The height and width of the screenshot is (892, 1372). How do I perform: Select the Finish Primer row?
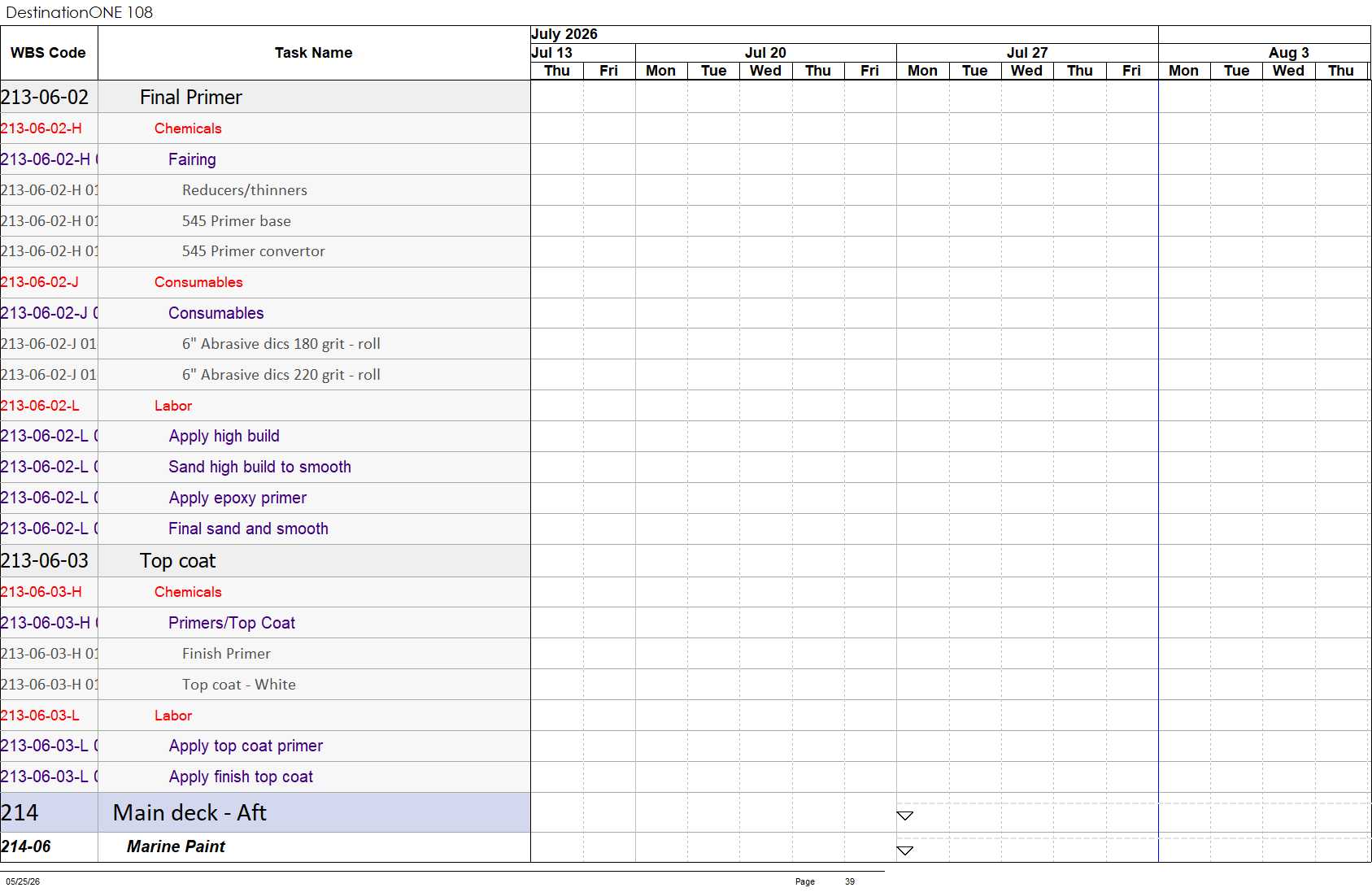coord(265,654)
